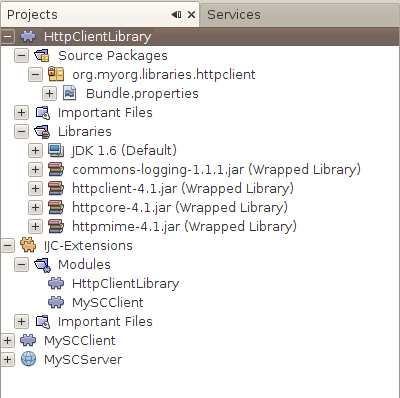
Task: Expand the JDK 1.6 (Default) node
Action: [x=35, y=150]
